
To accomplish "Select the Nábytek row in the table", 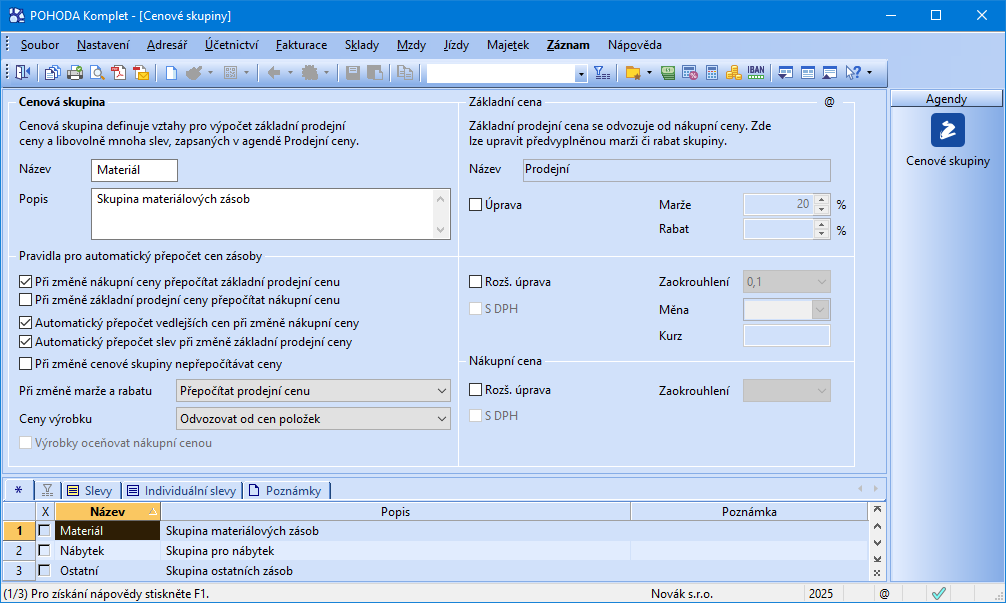I will 435,550.
